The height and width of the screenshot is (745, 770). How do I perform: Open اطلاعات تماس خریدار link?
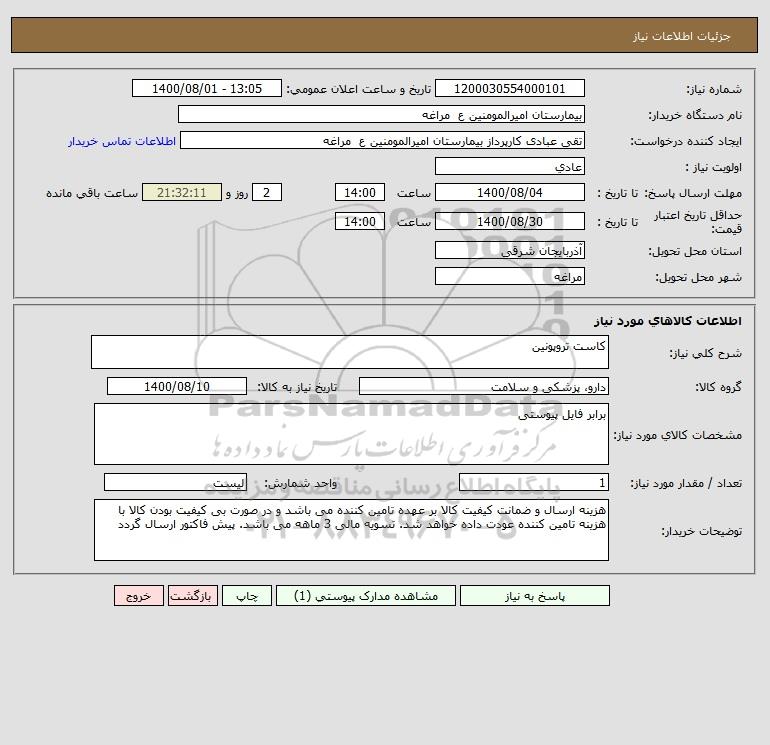[122, 141]
